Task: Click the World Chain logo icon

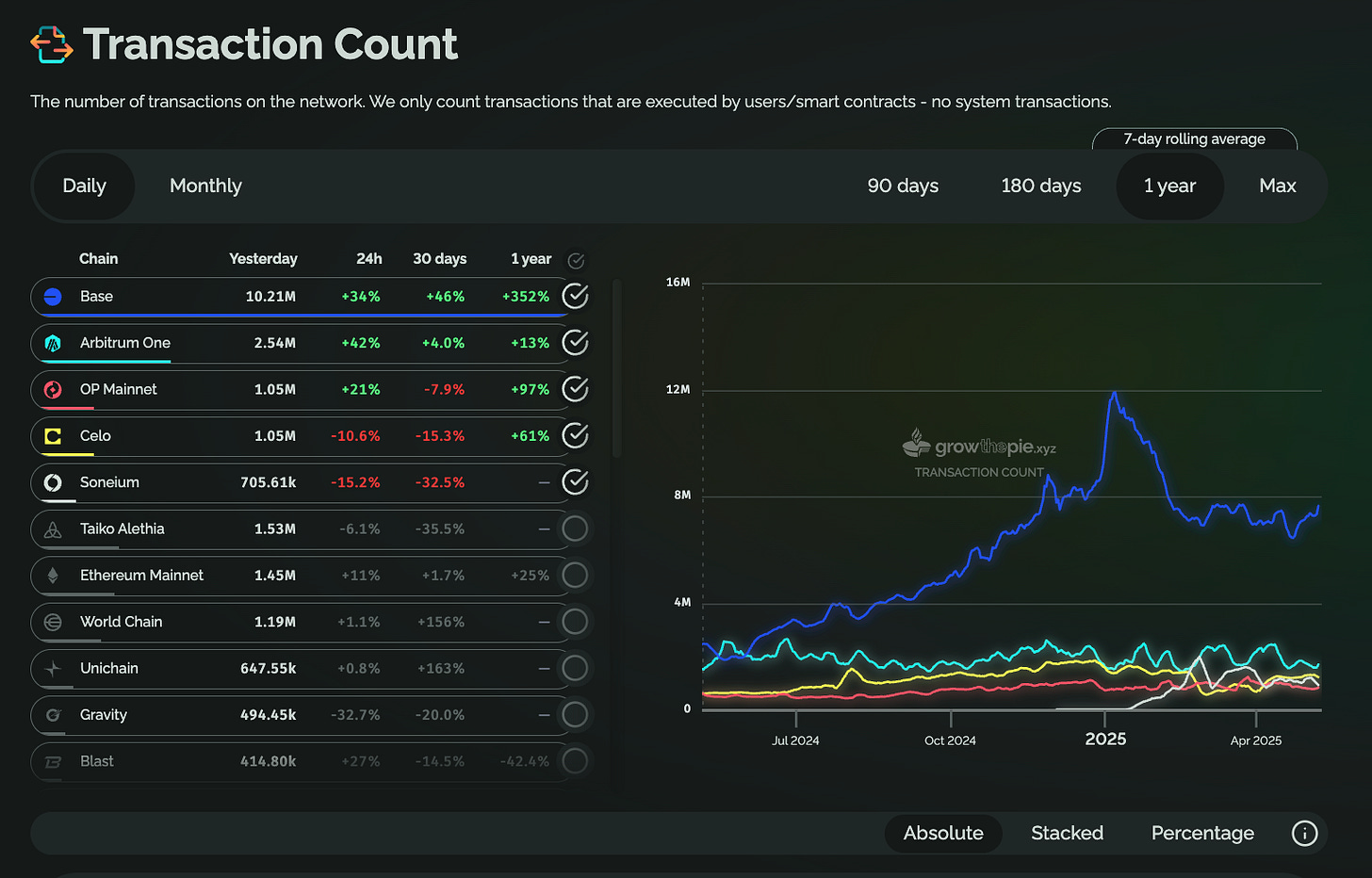Action: tap(53, 622)
